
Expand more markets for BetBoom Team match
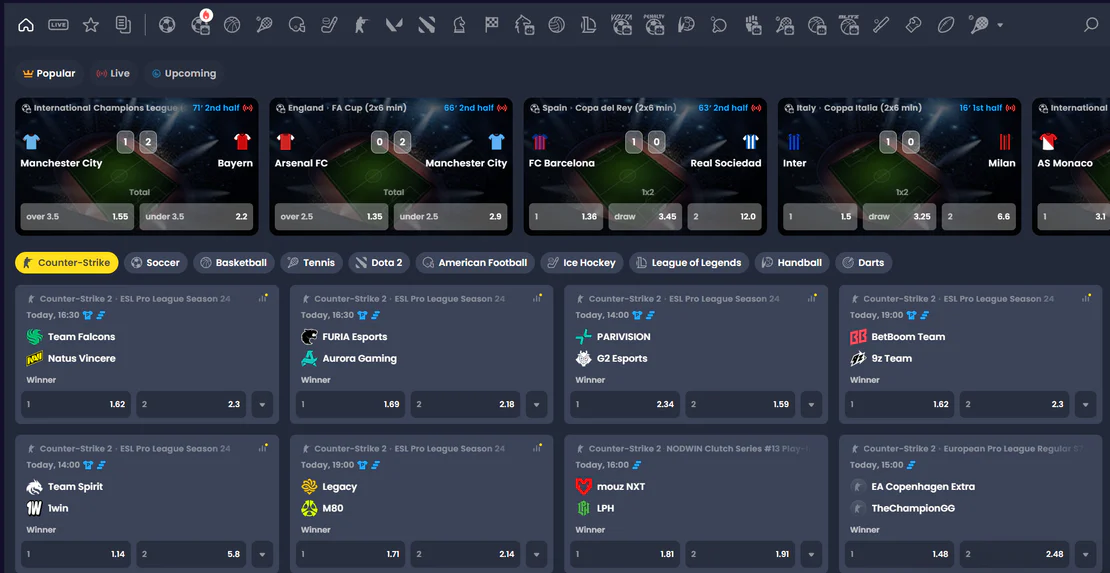point(1086,404)
